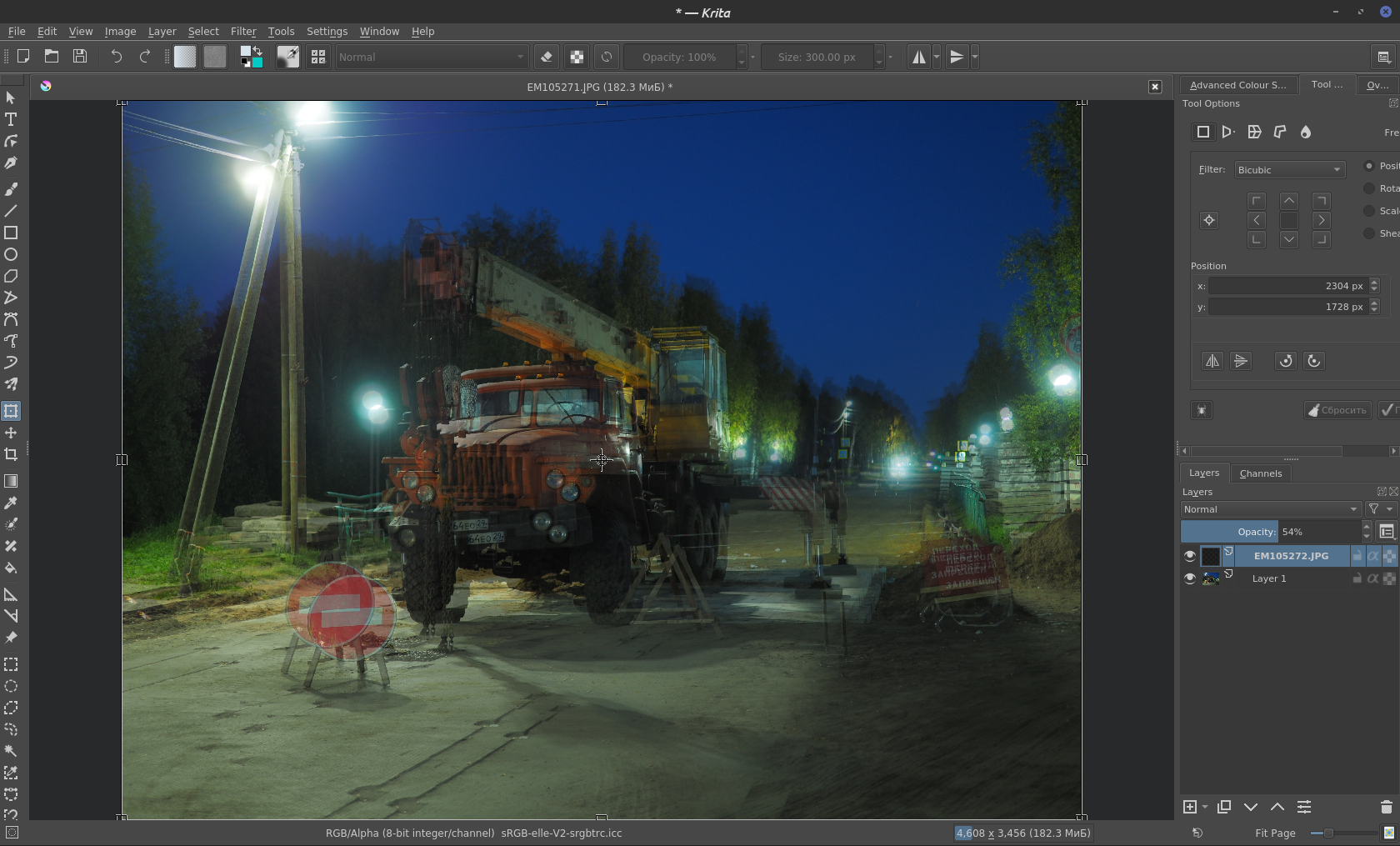
Task: Click the Save document toolbar icon
Action: click(80, 57)
